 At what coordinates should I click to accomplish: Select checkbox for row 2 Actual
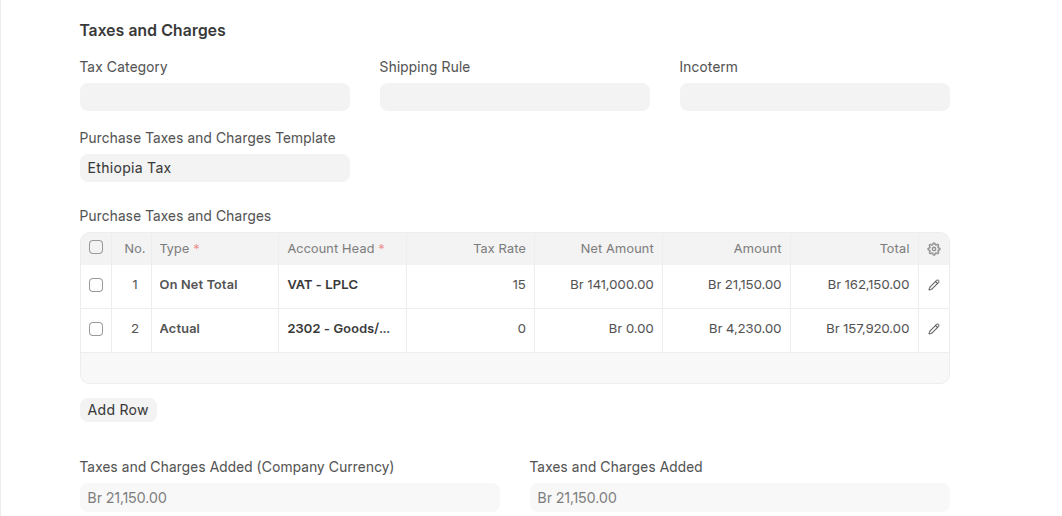96,329
